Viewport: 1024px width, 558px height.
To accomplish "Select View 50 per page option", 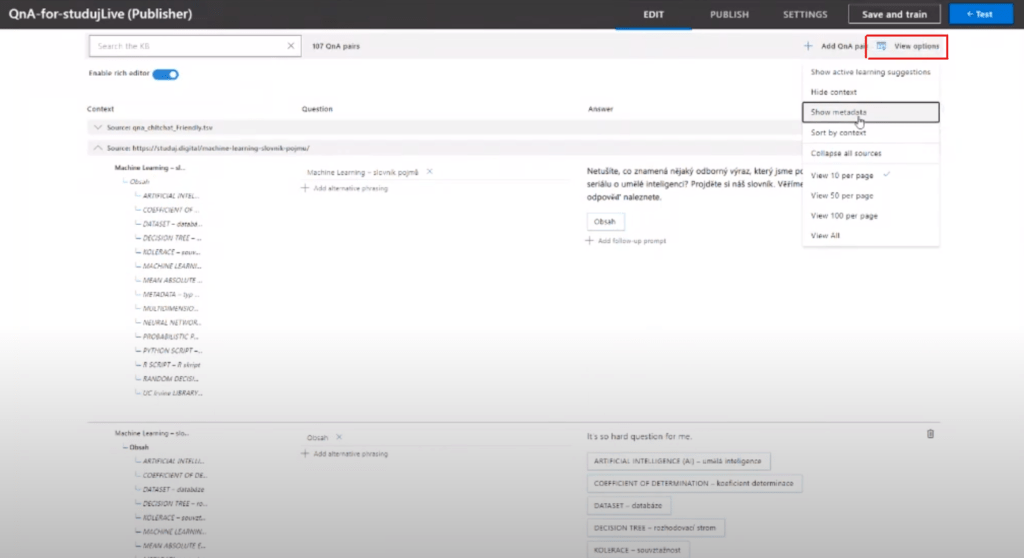I will 844,195.
